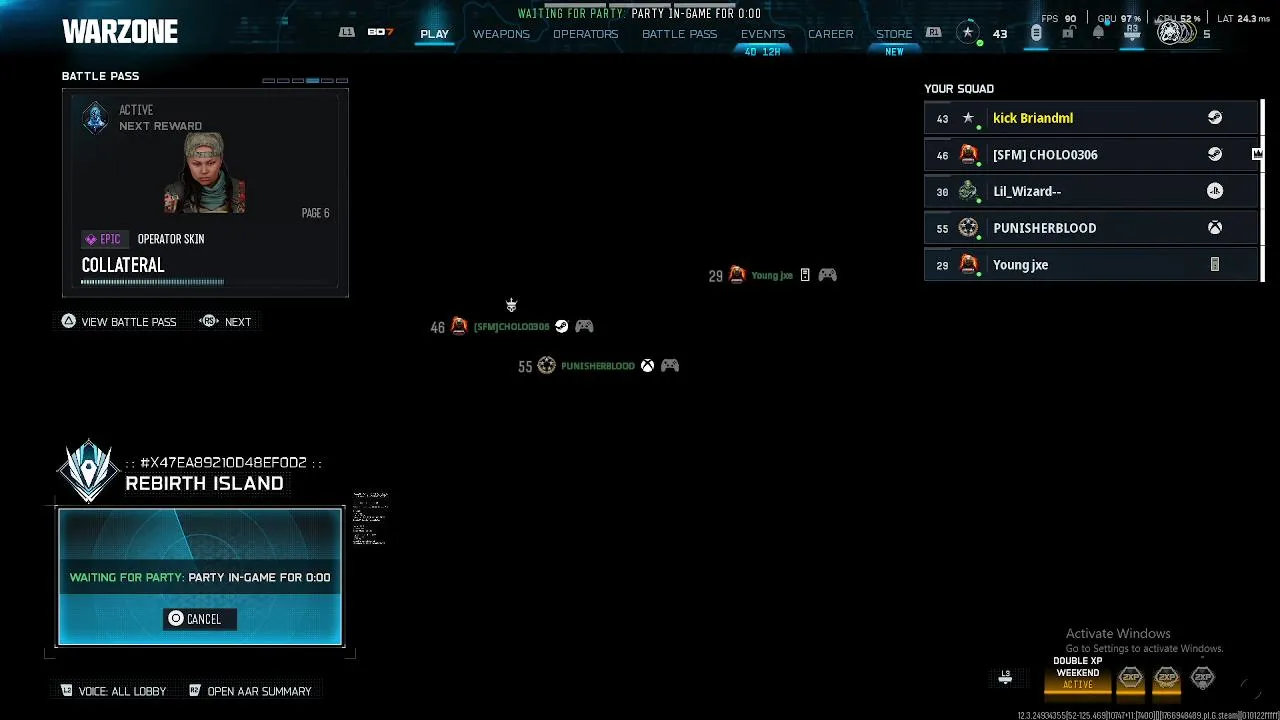1280x720 pixels.
Task: Click the R3 social button icon
Action: tap(1132, 33)
